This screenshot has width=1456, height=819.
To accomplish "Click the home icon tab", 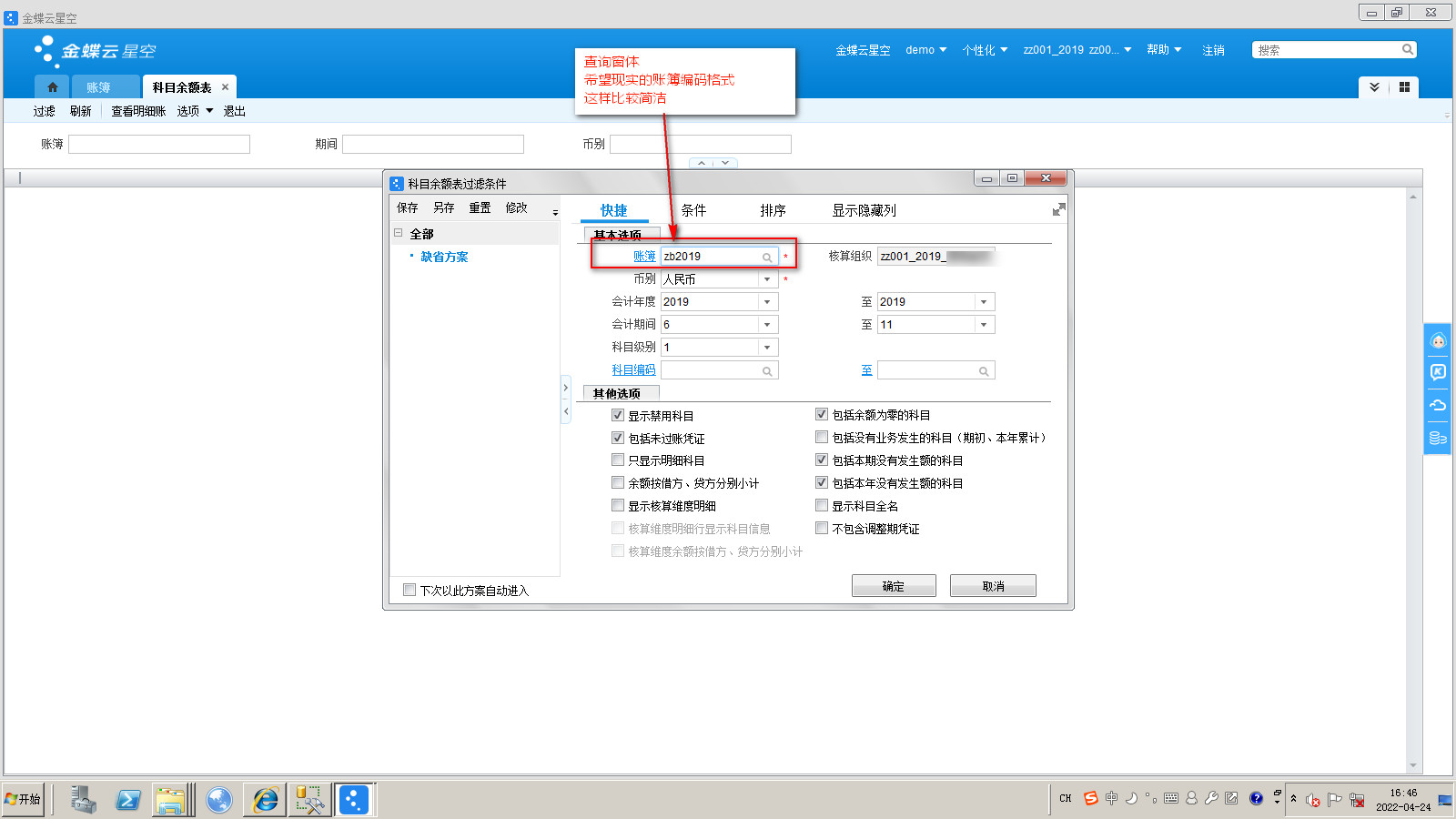I will 52,87.
